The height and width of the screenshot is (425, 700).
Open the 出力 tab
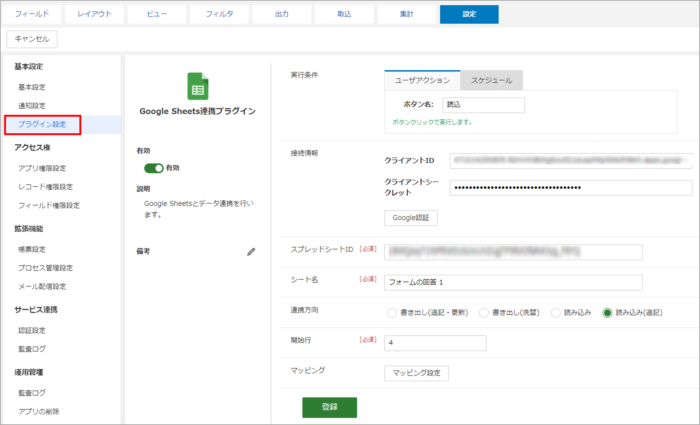click(282, 14)
